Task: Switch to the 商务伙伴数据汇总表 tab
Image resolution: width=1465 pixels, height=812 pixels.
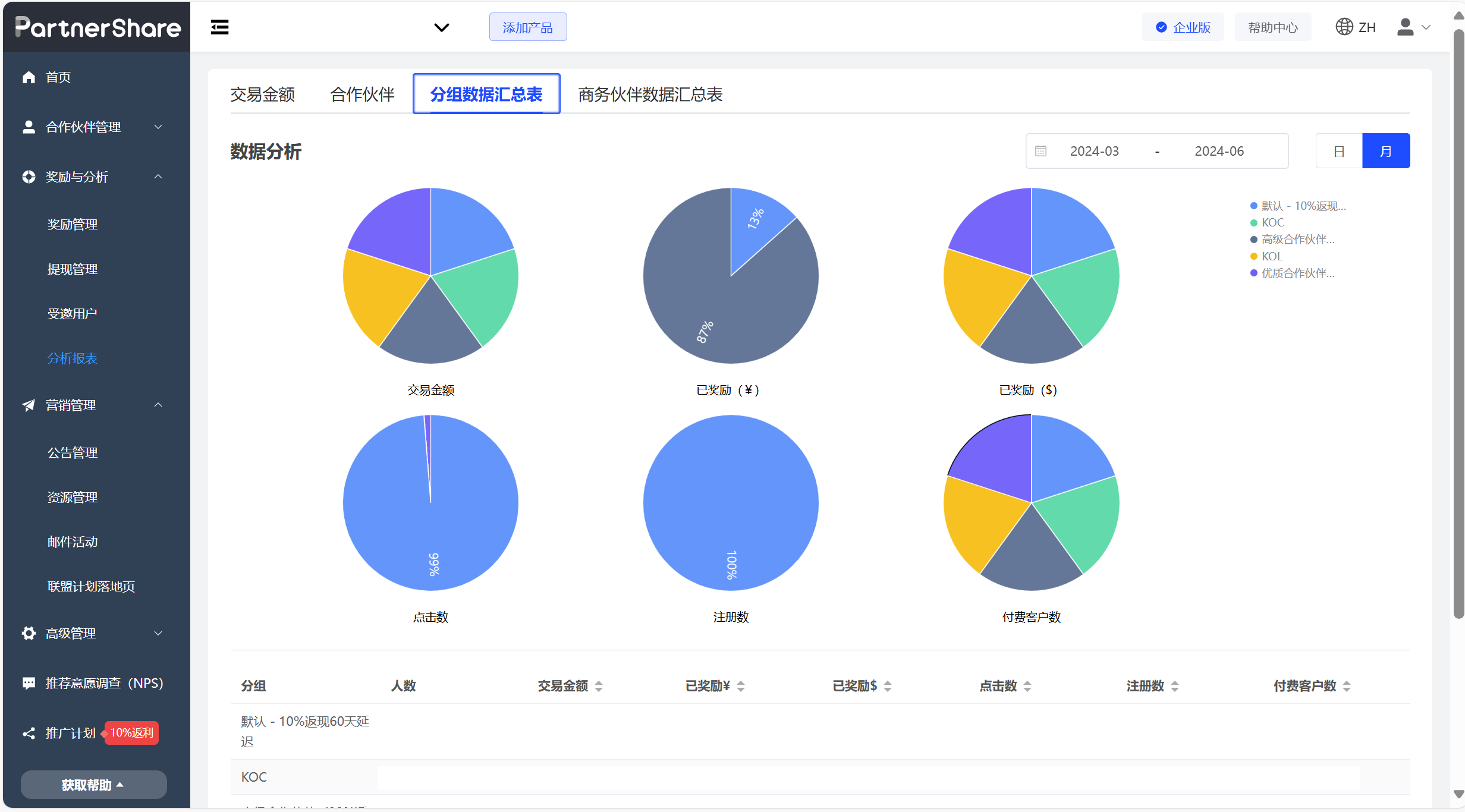Action: coord(650,94)
